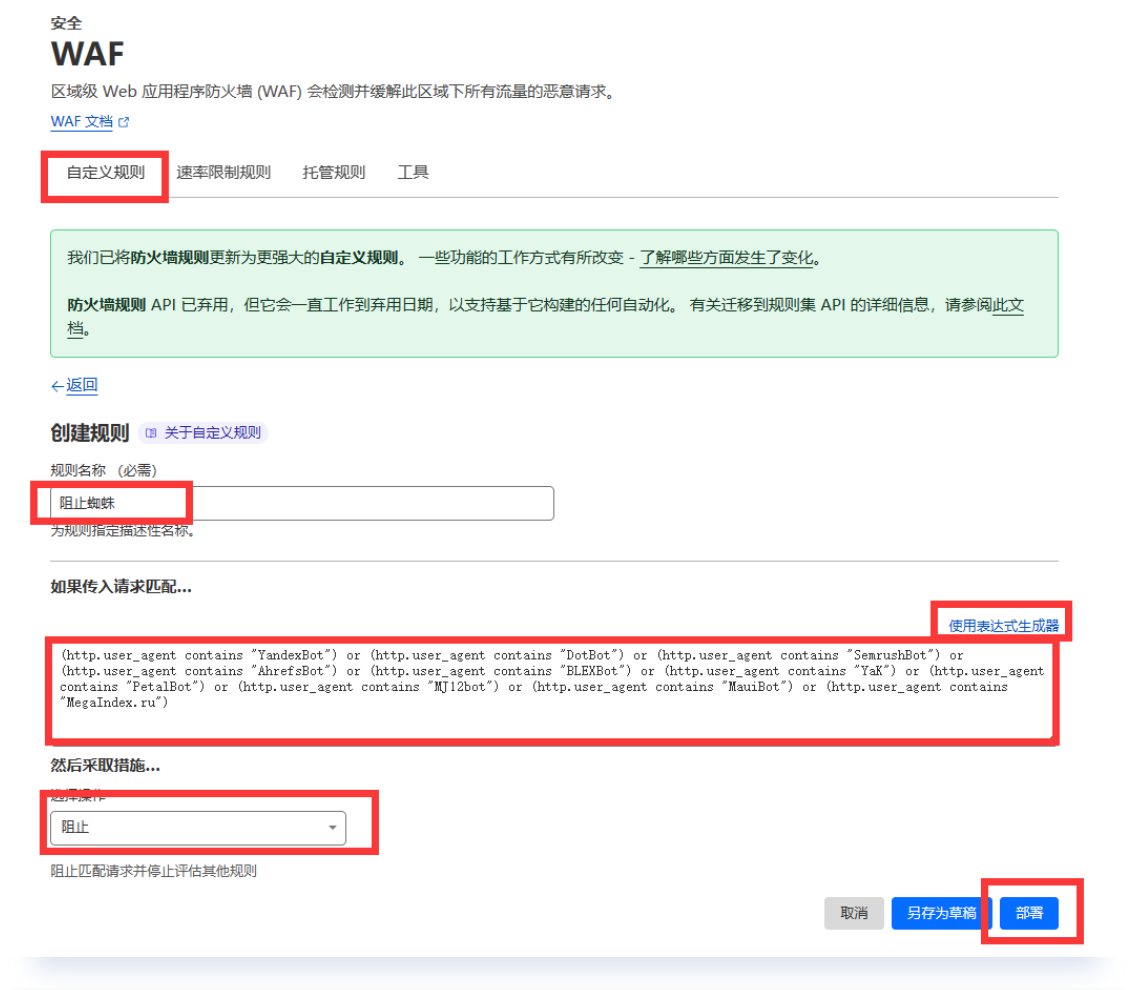This screenshot has height=990, width=1131.
Task: Focus the 规则名称 input field
Action: click(302, 503)
